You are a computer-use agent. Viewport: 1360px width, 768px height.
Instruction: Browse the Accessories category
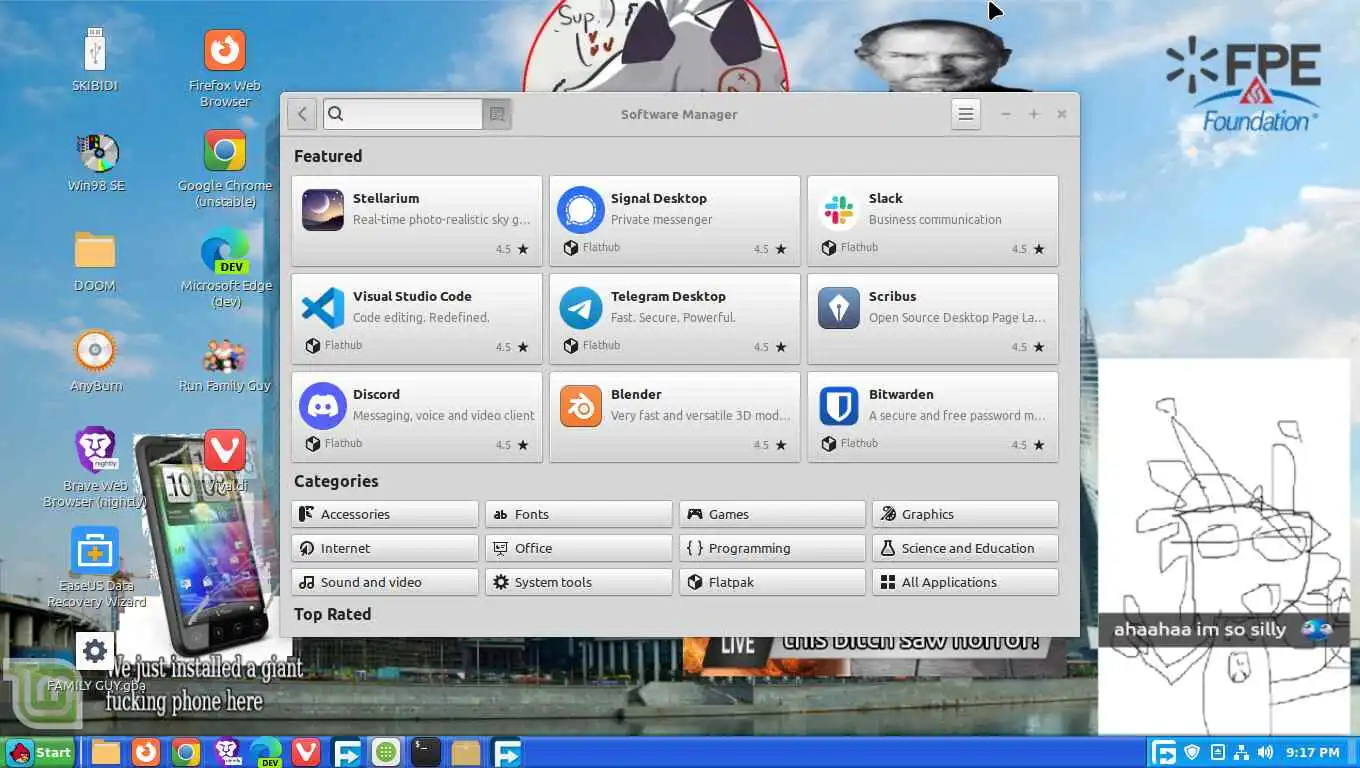(385, 514)
